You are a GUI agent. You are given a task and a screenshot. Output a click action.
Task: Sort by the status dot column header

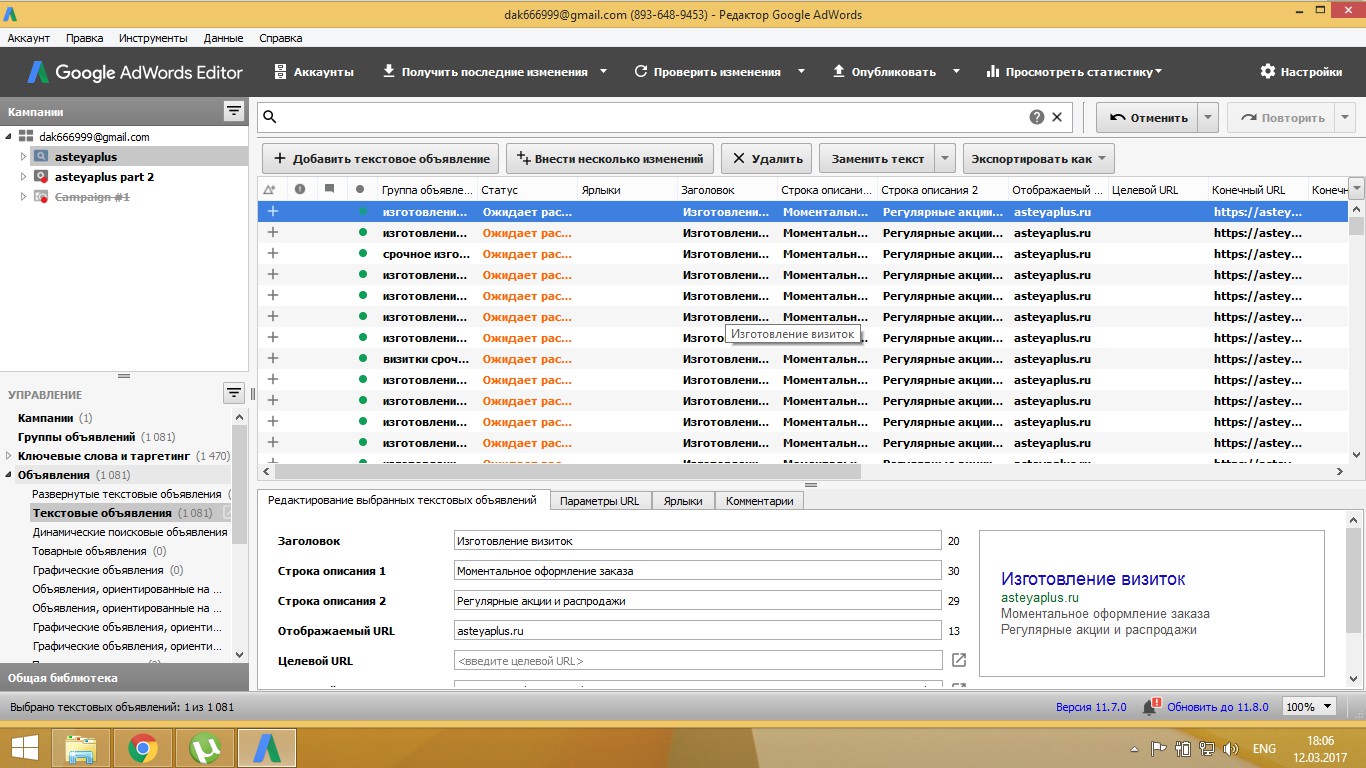coord(359,189)
